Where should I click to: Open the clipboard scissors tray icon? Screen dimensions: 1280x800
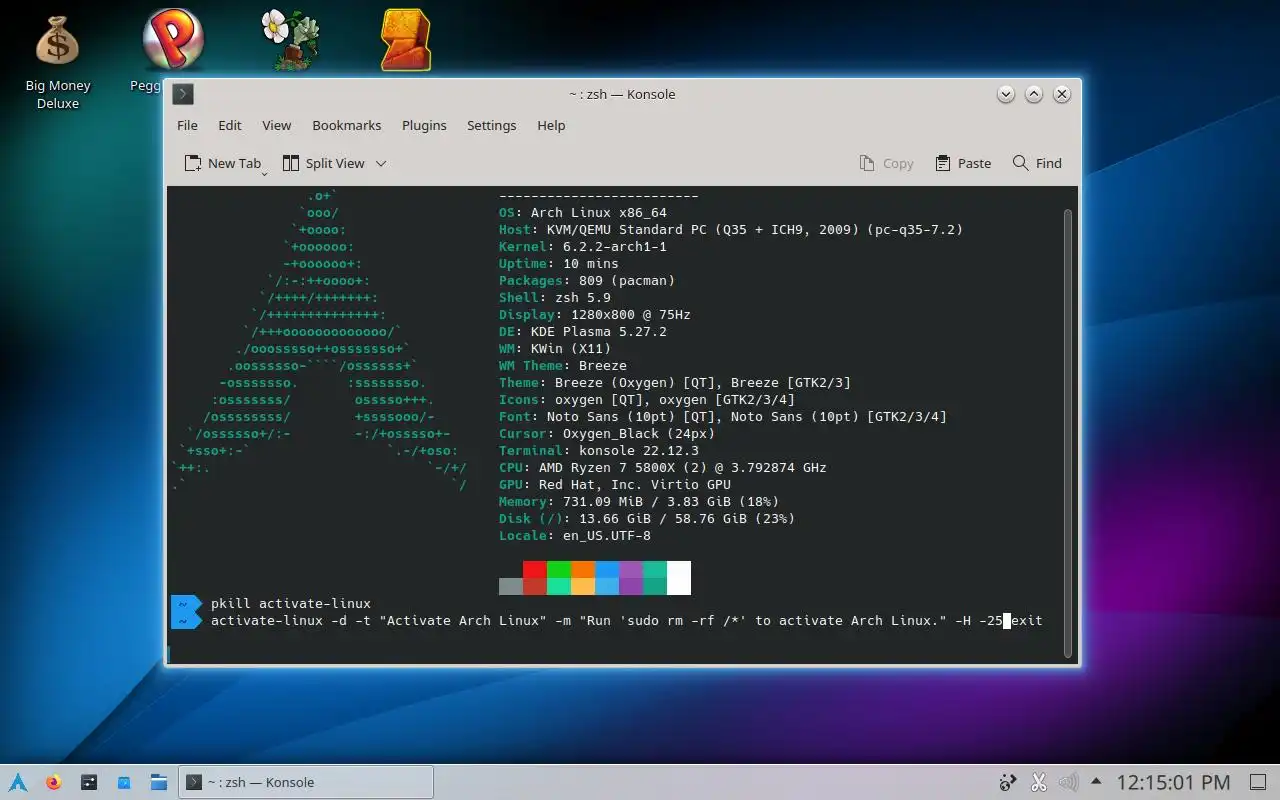1038,782
